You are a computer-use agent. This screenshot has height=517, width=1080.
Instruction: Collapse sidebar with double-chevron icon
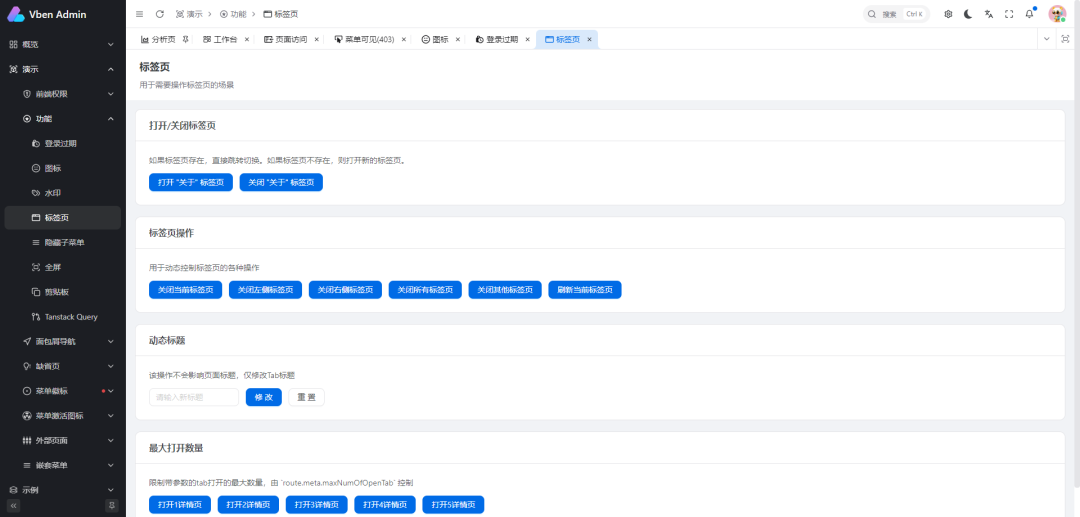[x=14, y=505]
